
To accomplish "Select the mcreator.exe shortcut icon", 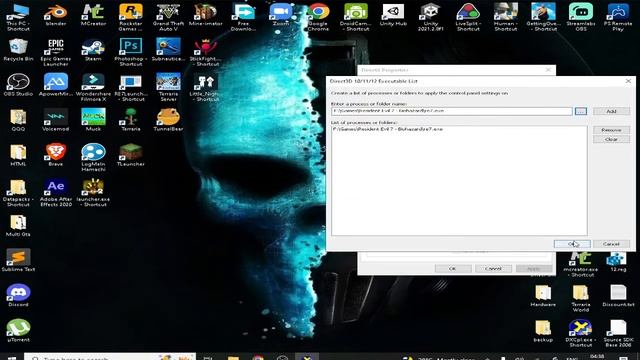I will pos(580,264).
